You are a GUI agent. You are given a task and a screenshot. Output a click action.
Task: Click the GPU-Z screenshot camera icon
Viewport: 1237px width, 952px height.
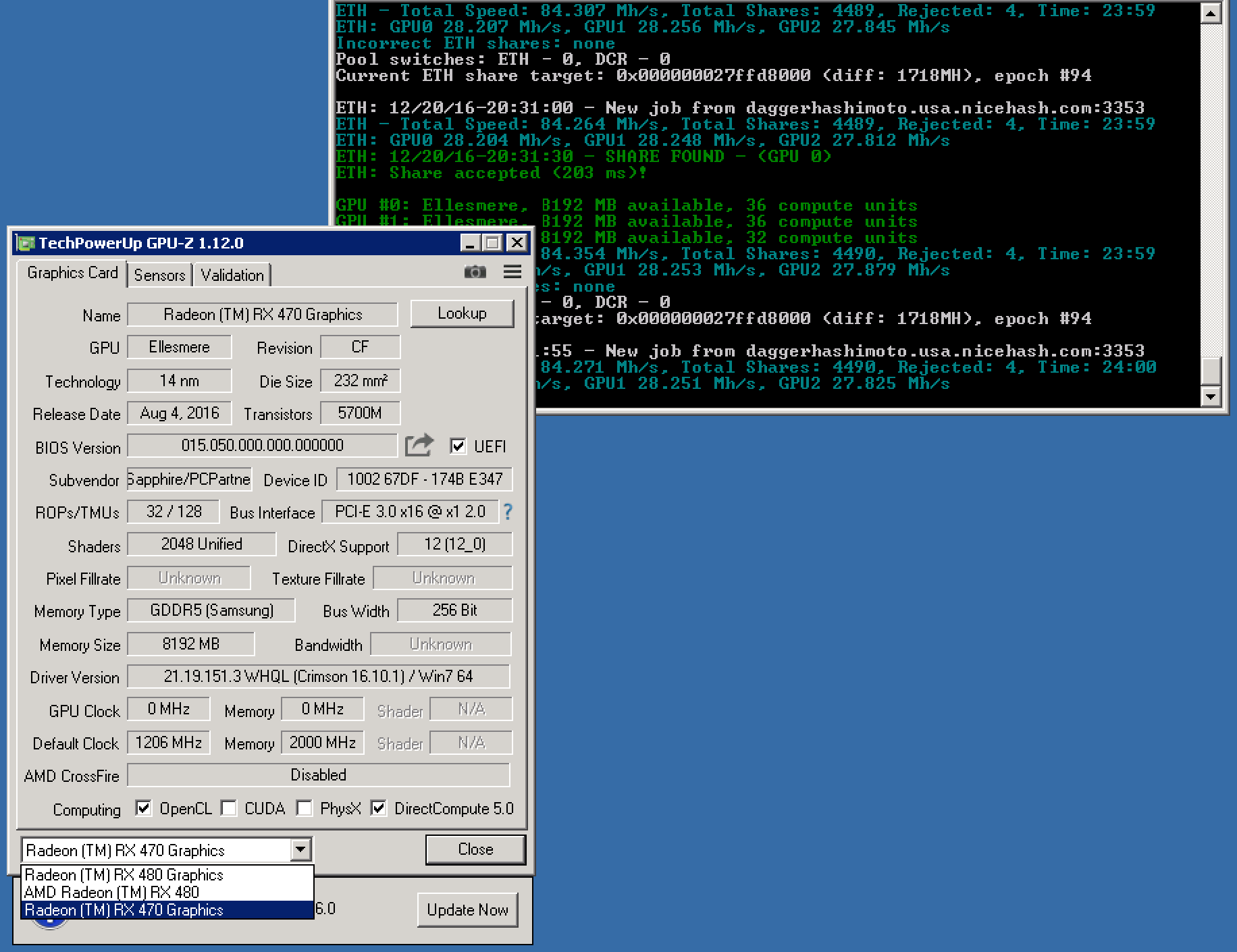point(475,272)
